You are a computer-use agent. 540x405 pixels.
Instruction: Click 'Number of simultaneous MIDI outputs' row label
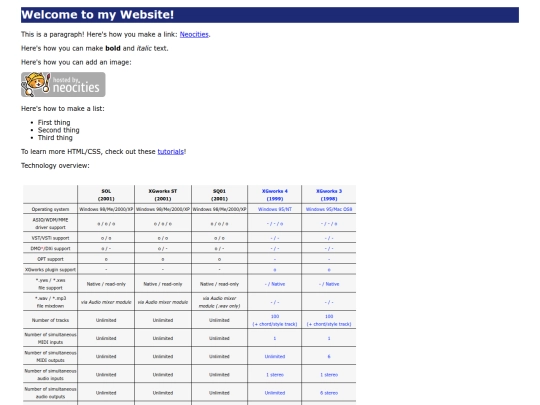50,356
